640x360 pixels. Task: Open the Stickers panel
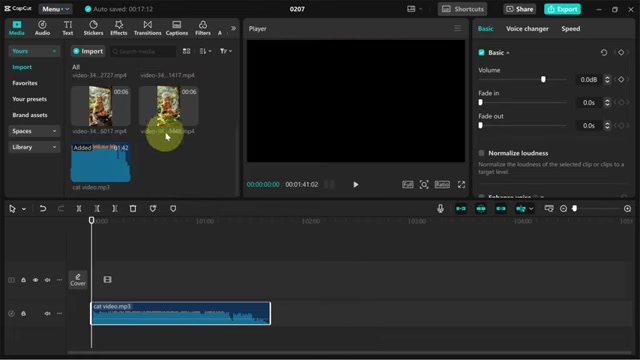pos(93,28)
